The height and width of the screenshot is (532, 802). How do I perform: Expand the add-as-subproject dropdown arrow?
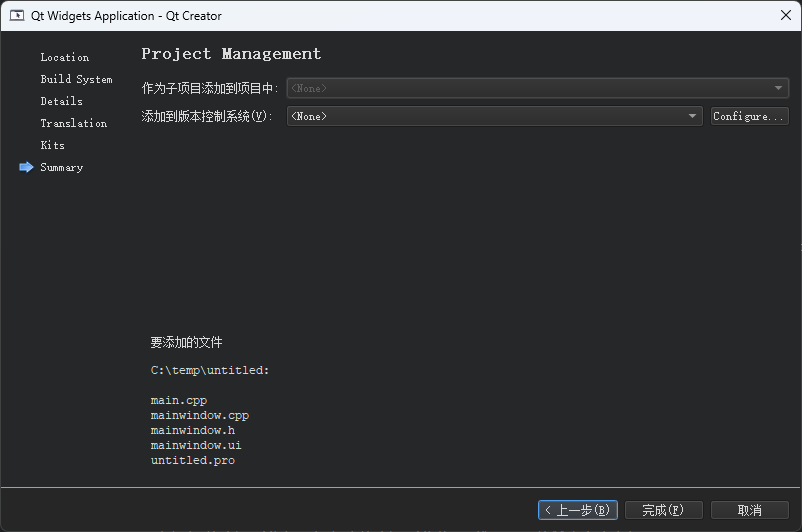(x=780, y=88)
